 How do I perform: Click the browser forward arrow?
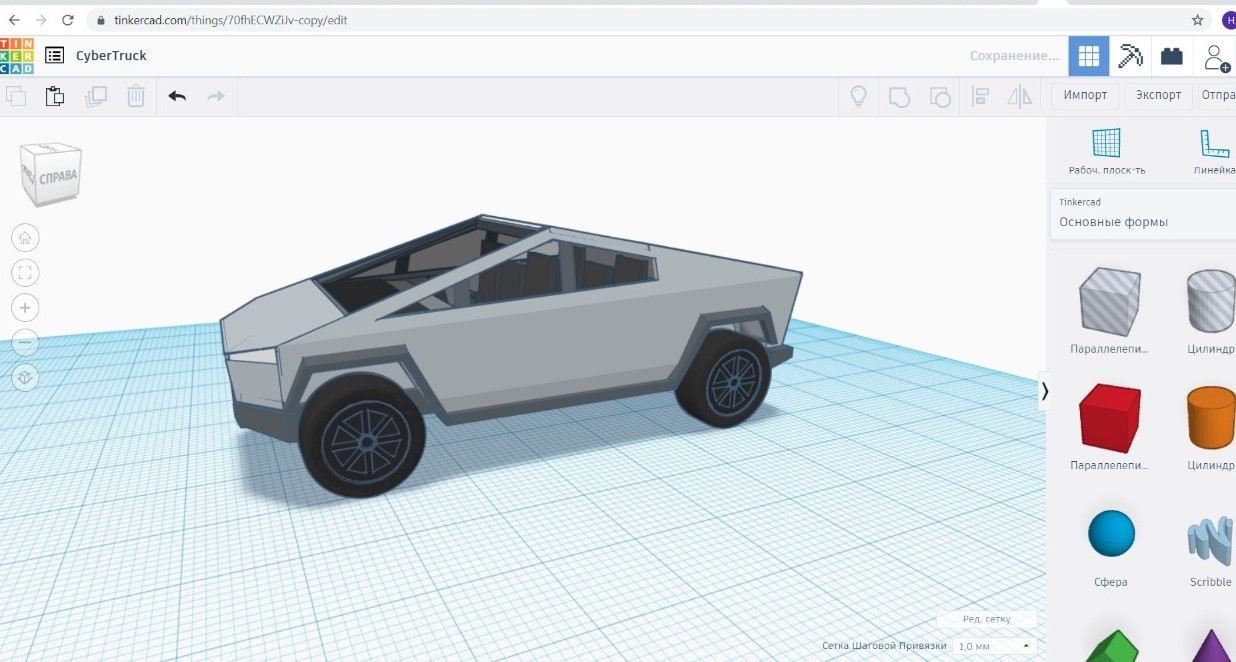coord(41,20)
